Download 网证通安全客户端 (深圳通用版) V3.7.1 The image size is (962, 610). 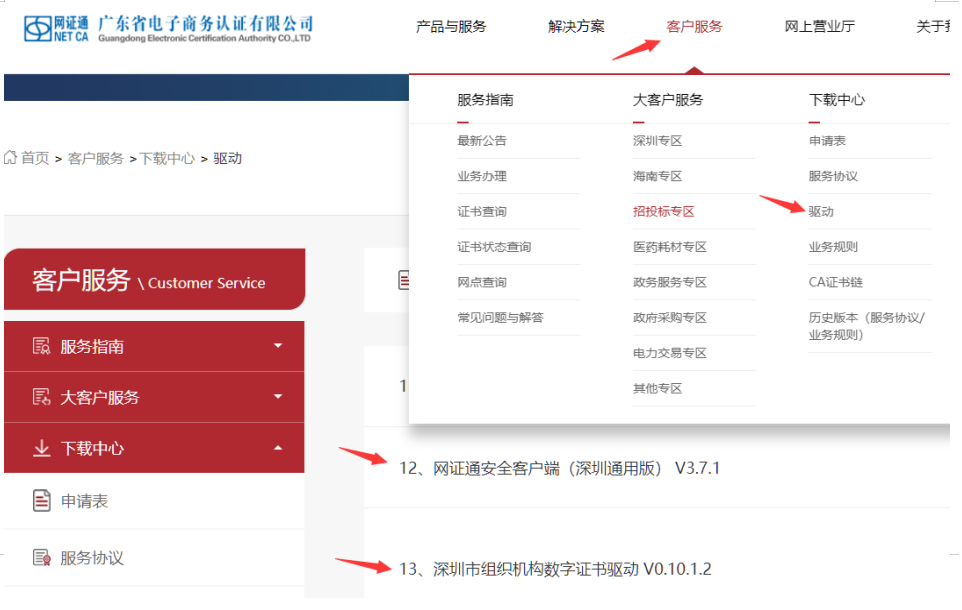click(560, 468)
